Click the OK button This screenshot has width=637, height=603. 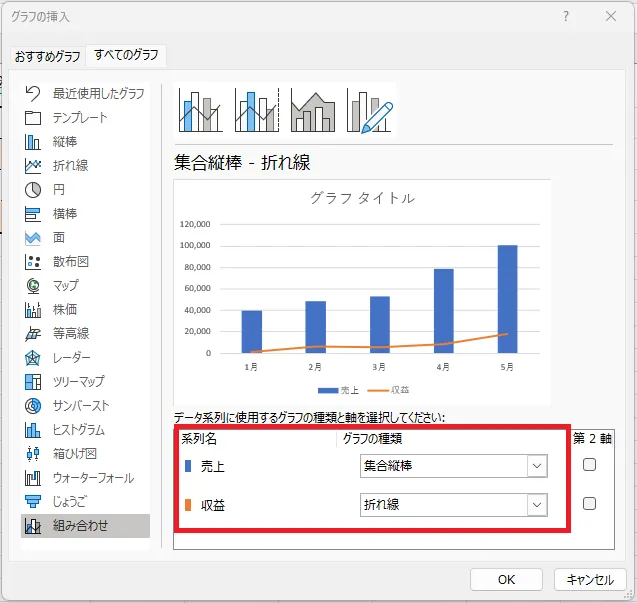pyautogui.click(x=506, y=579)
